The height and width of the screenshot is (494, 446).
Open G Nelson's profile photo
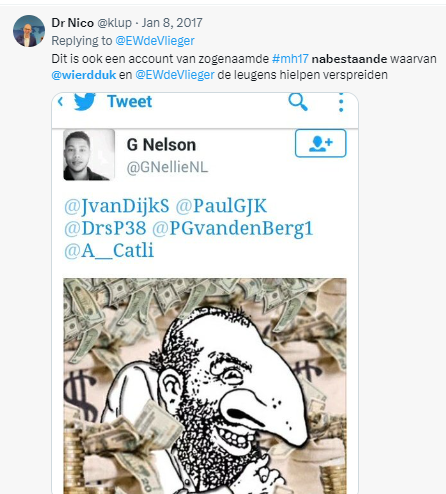[x=89, y=155]
